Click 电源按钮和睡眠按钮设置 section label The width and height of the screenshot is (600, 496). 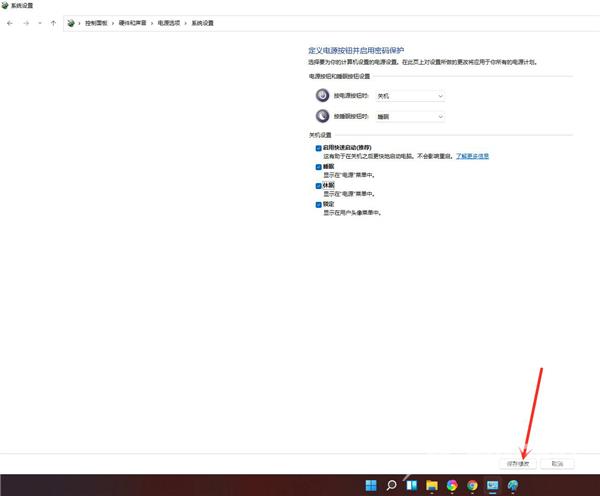(339, 76)
